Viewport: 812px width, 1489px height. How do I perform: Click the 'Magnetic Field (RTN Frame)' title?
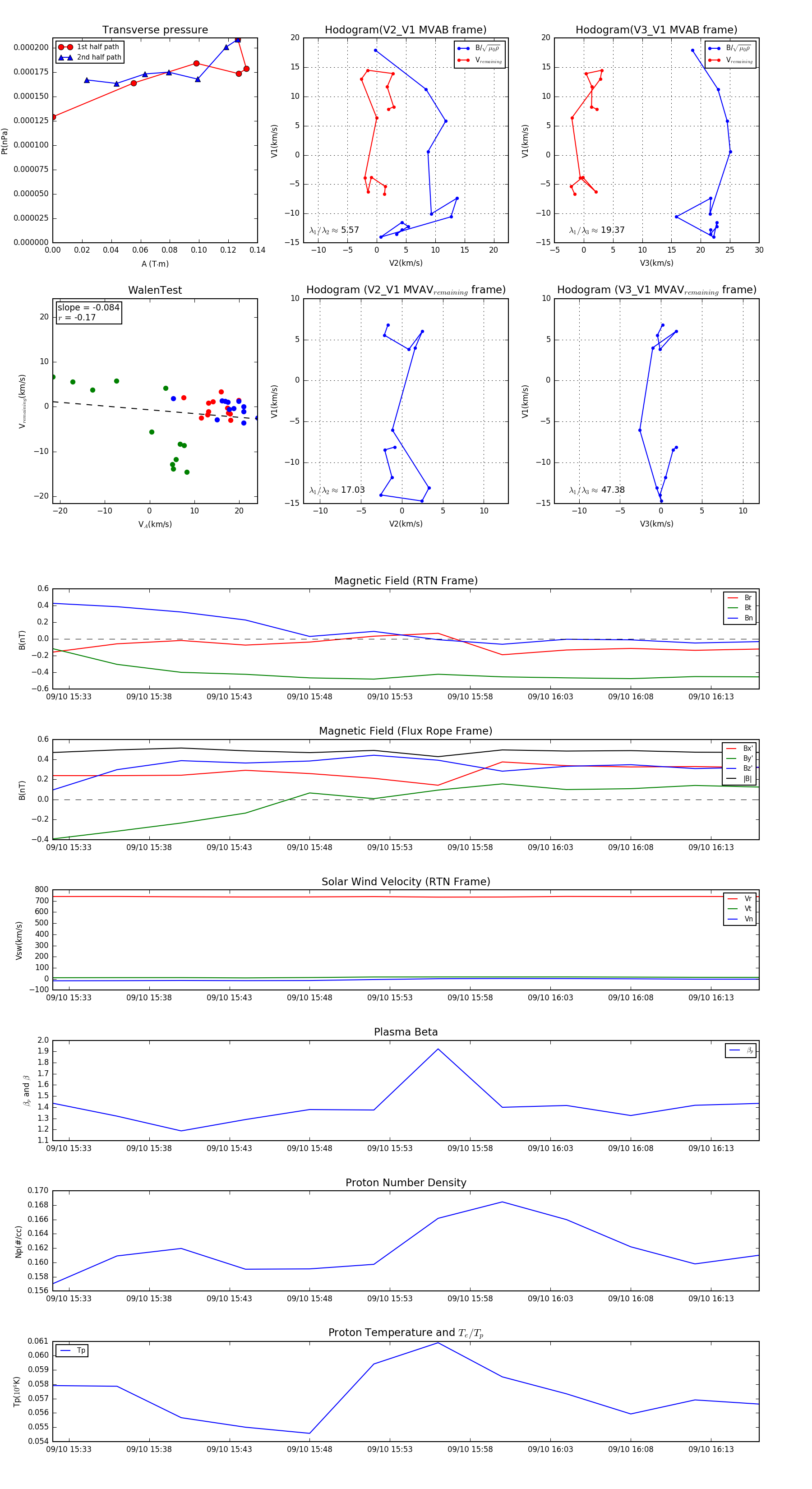click(406, 580)
